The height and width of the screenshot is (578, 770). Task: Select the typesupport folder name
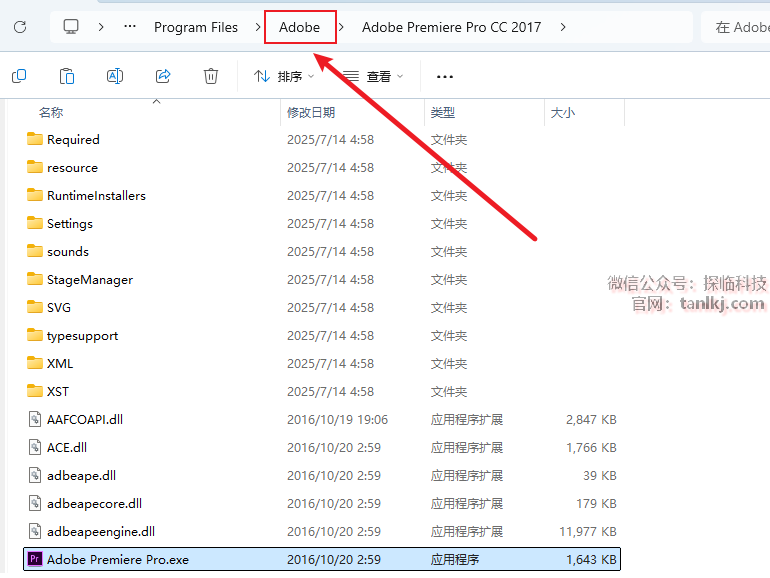[x=82, y=336]
